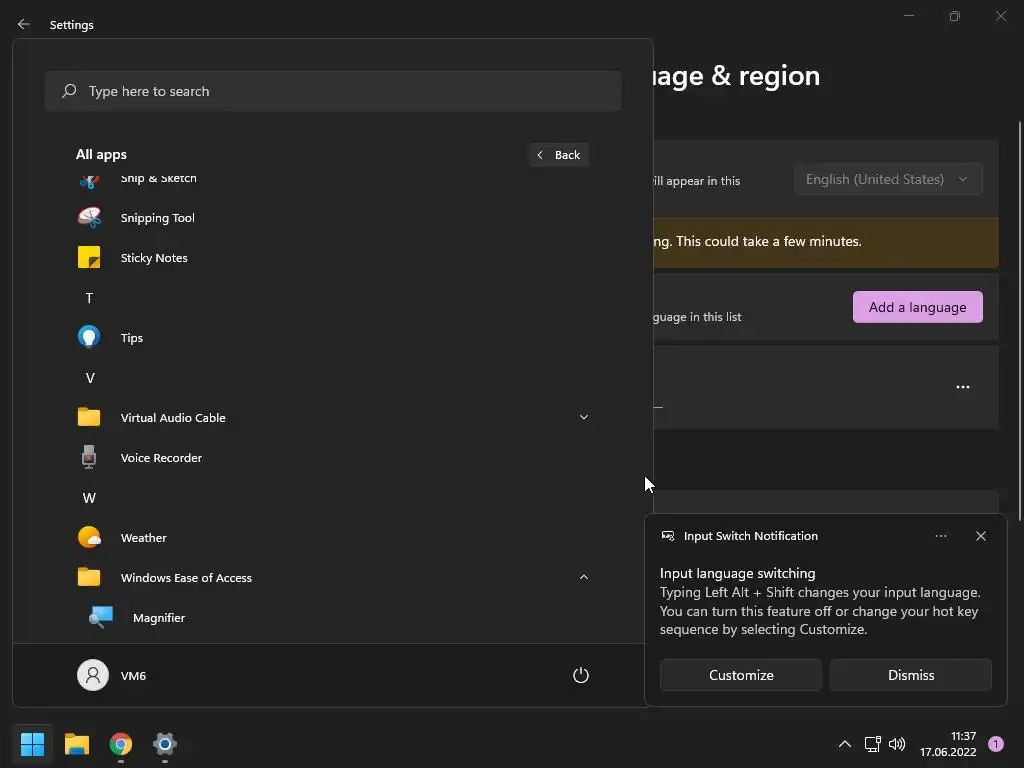
Task: Click the Type here to search field
Action: point(333,91)
